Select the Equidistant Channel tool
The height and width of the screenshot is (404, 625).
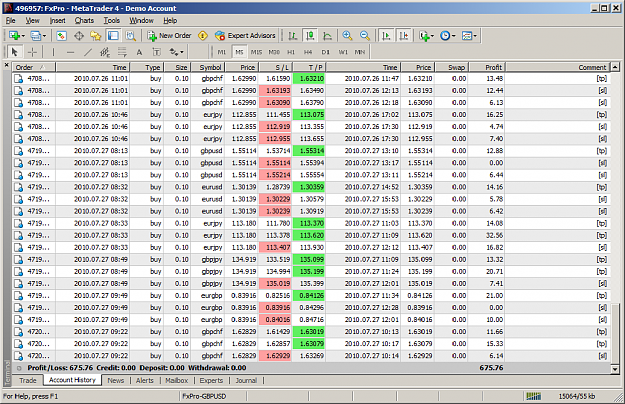(x=105, y=52)
